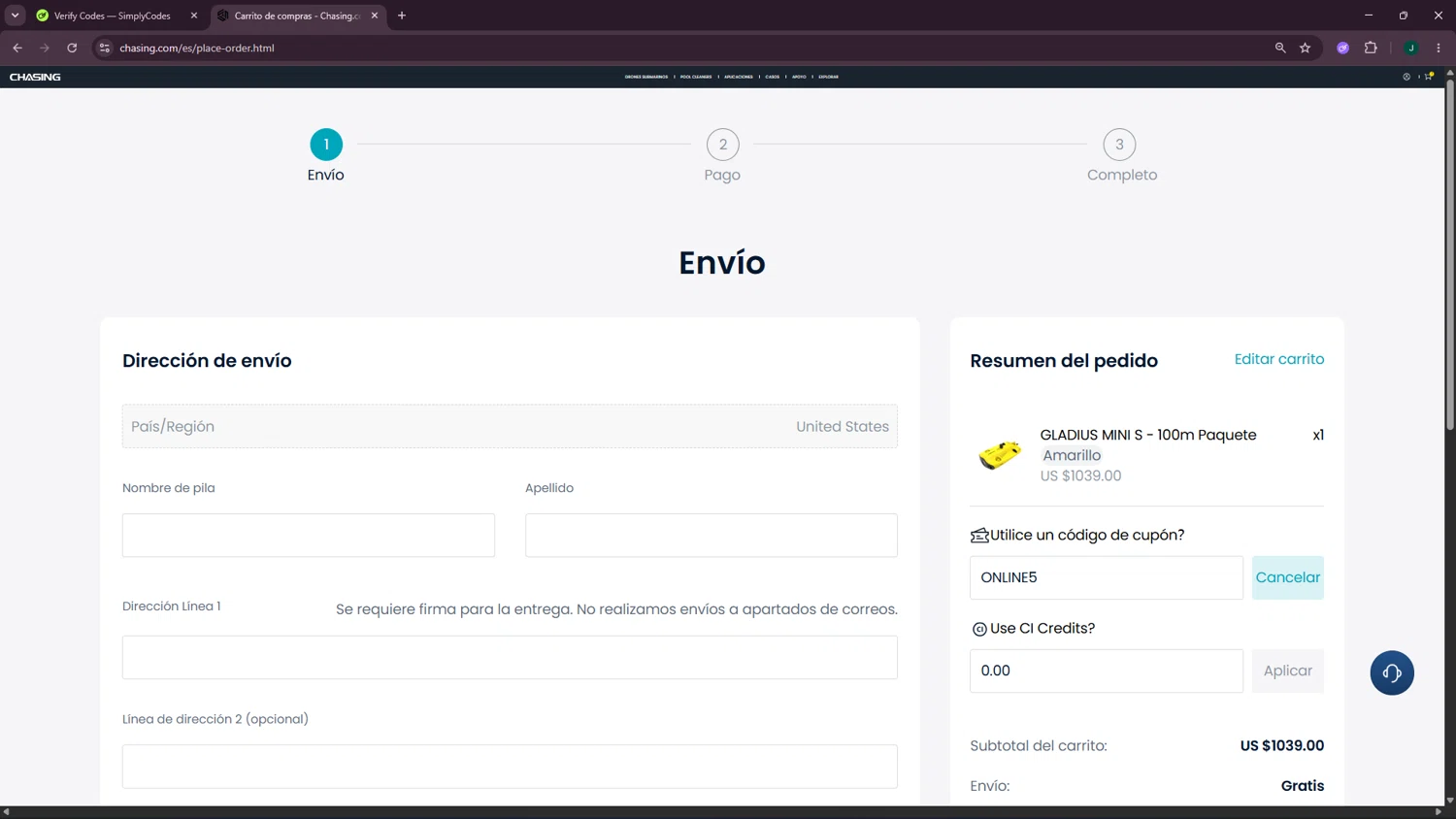Focus the Dirección Línea 1 field
The image size is (1456, 819).
click(510, 658)
